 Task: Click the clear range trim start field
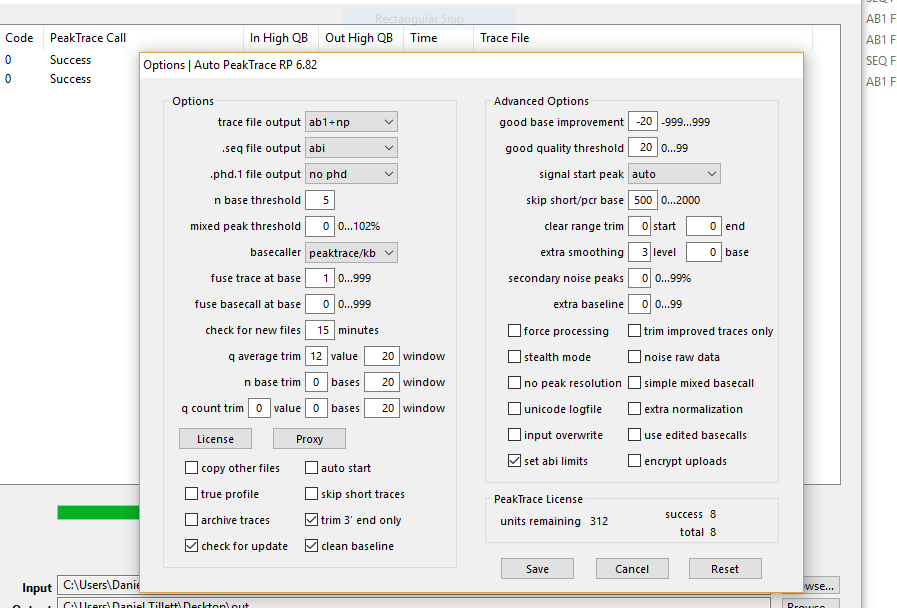(x=640, y=226)
